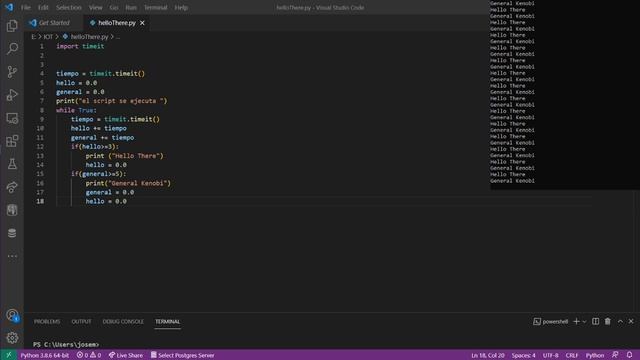Open the Terminal menu

click(x=156, y=7)
